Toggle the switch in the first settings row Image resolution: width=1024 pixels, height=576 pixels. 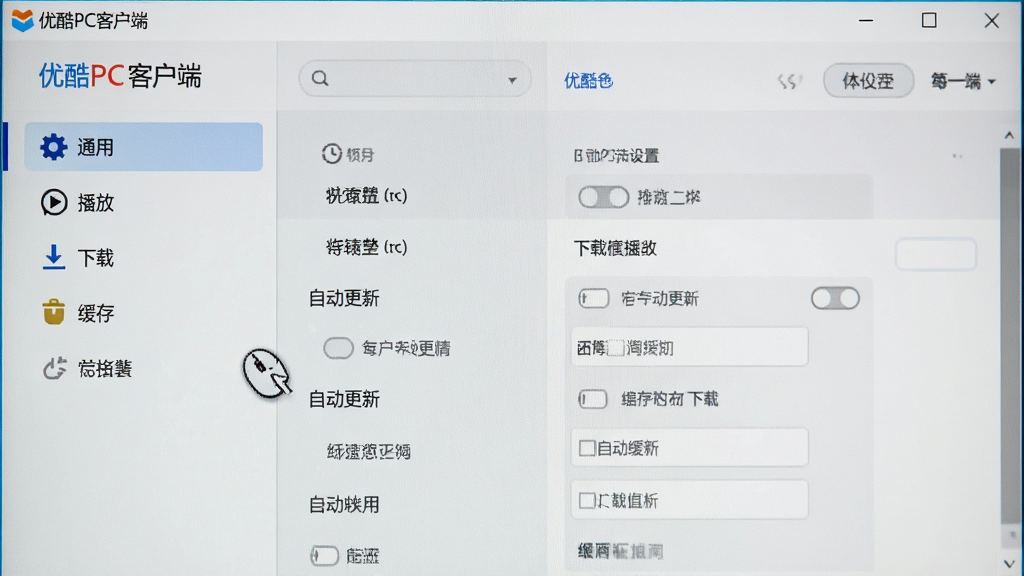603,197
